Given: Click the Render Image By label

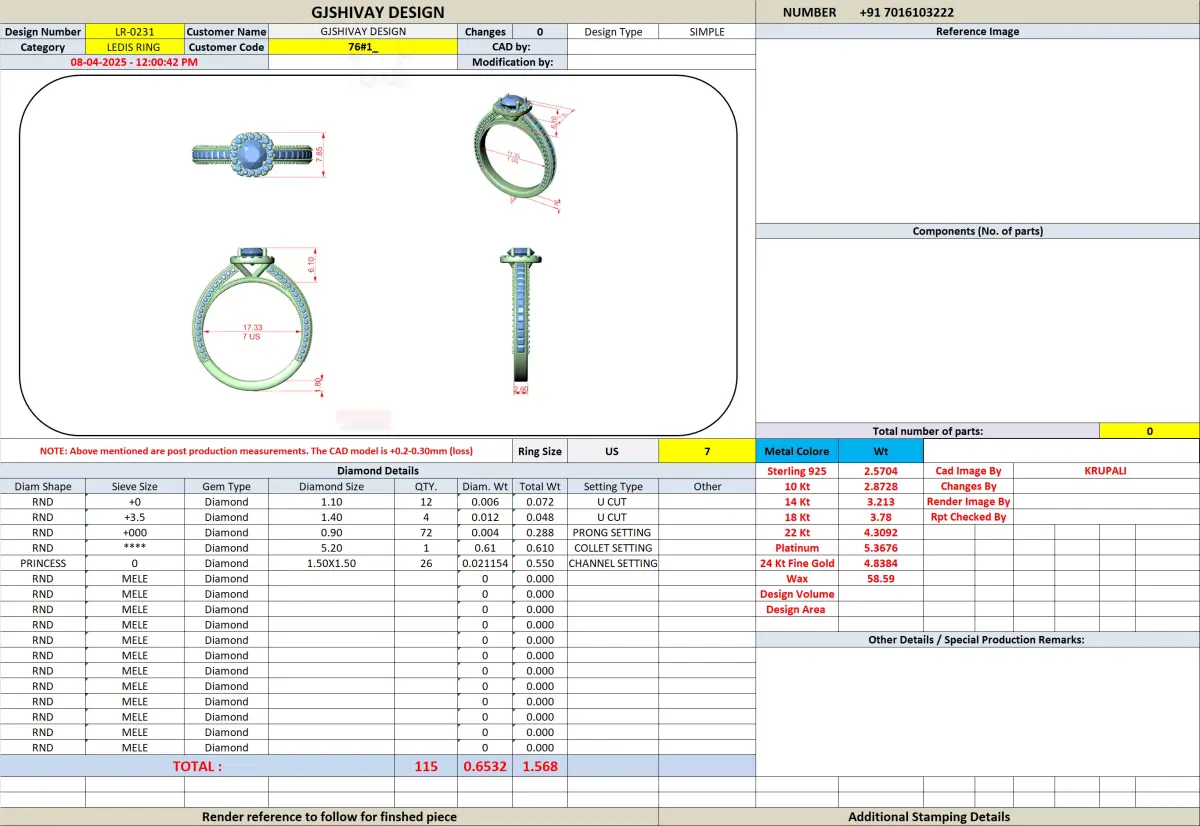Looking at the screenshot, I should [968, 501].
